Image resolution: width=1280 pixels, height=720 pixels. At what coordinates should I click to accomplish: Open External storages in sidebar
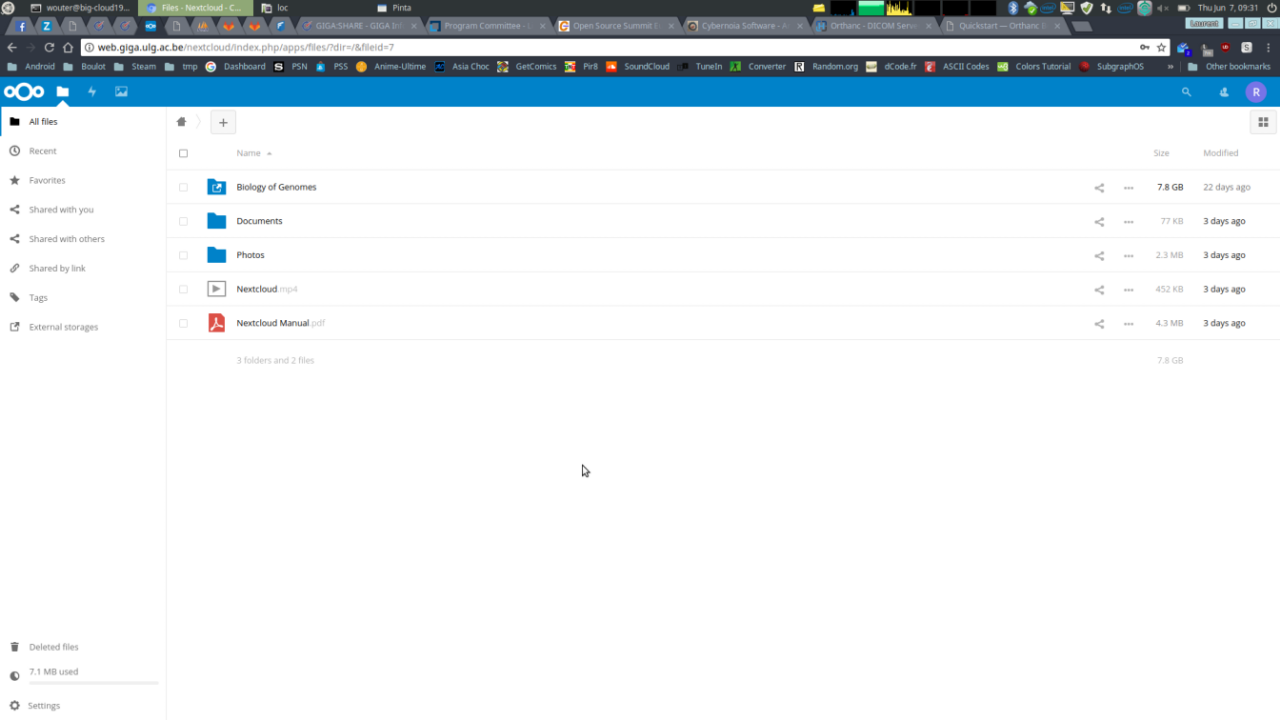pos(83,327)
